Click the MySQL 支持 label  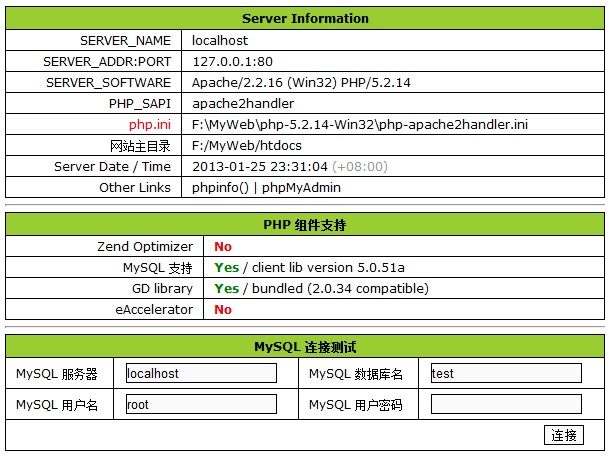(x=158, y=268)
